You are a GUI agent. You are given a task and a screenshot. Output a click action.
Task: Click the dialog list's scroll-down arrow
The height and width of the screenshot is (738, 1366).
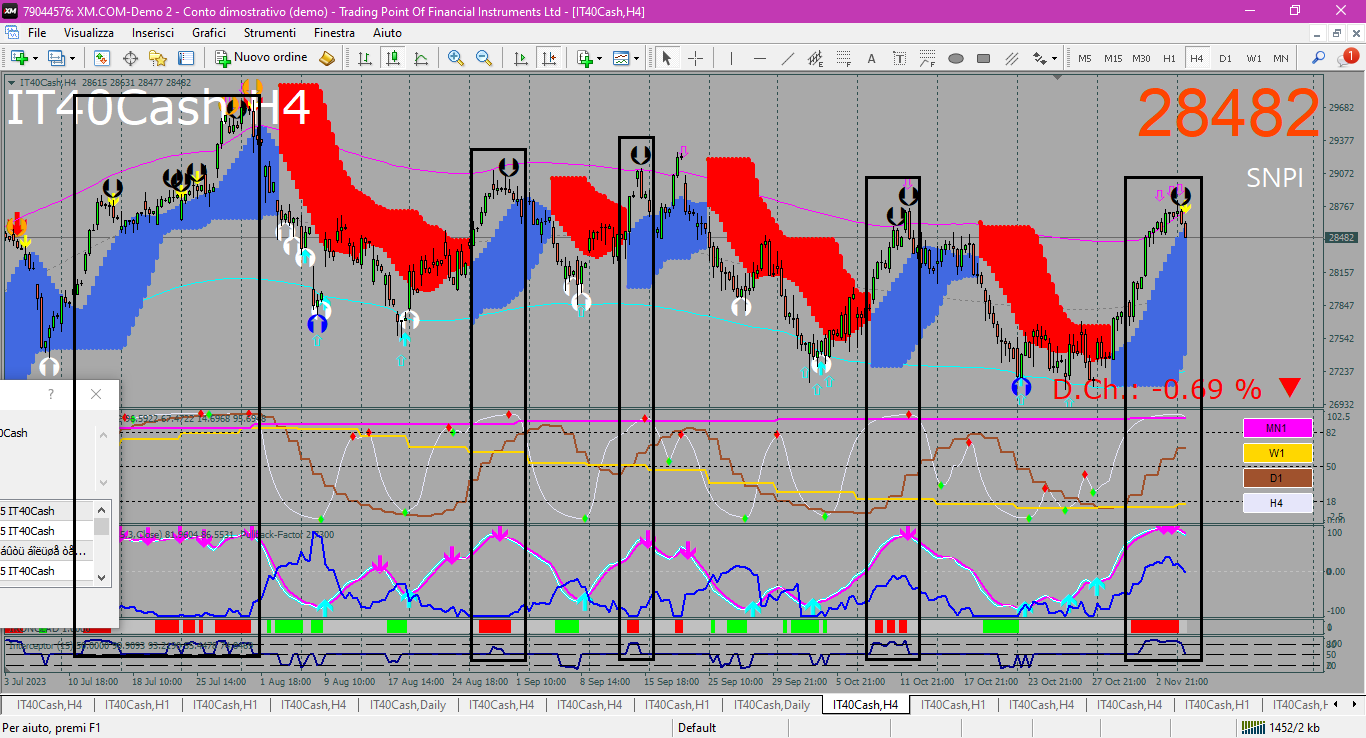point(101,577)
